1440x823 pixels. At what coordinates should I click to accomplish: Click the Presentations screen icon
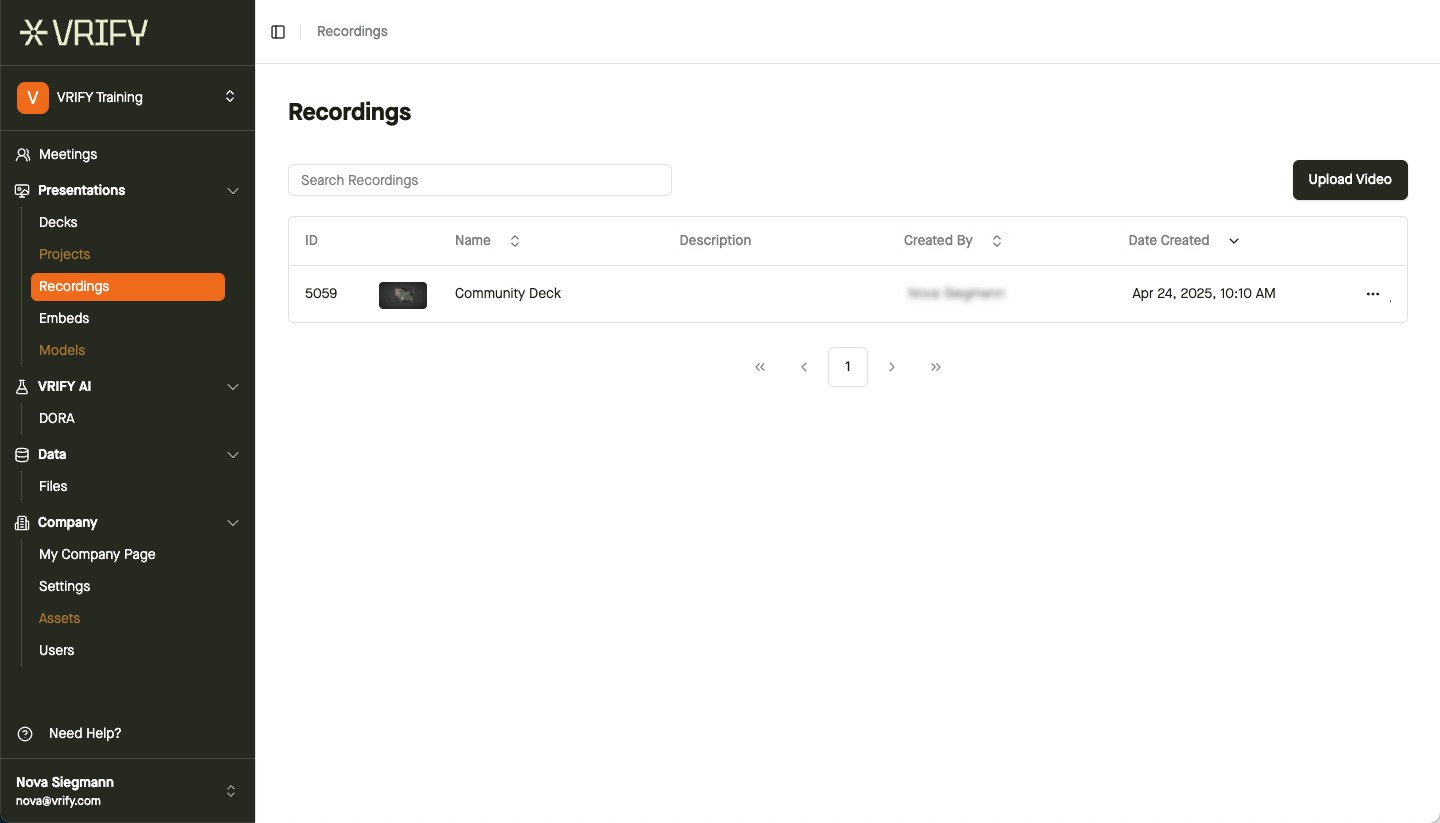(x=22, y=190)
